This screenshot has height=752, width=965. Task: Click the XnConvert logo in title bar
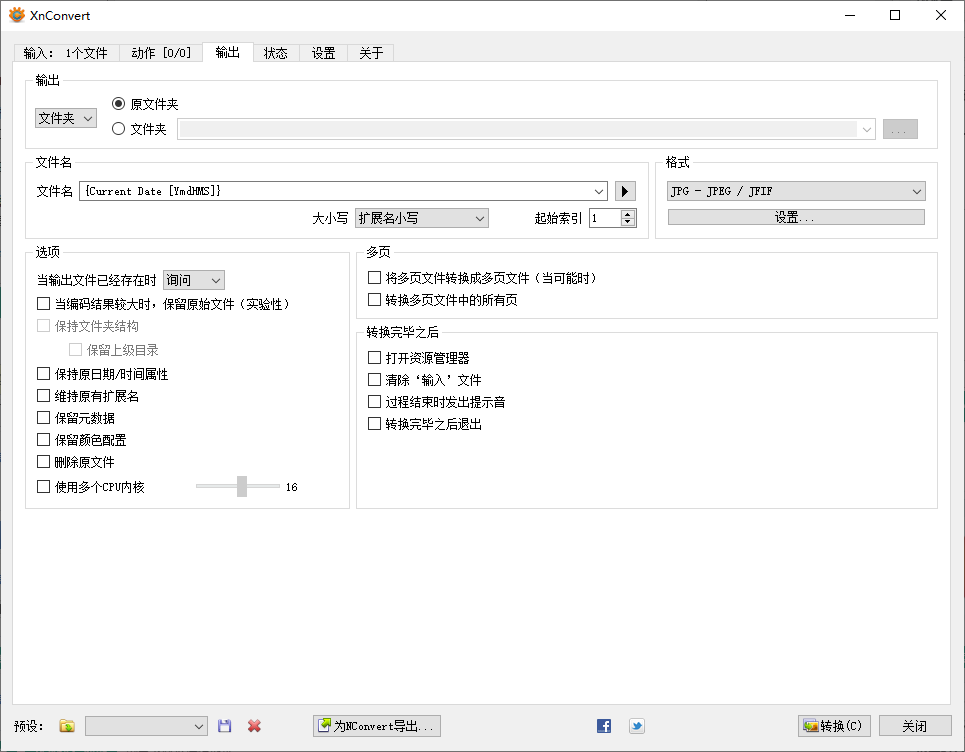coord(18,15)
